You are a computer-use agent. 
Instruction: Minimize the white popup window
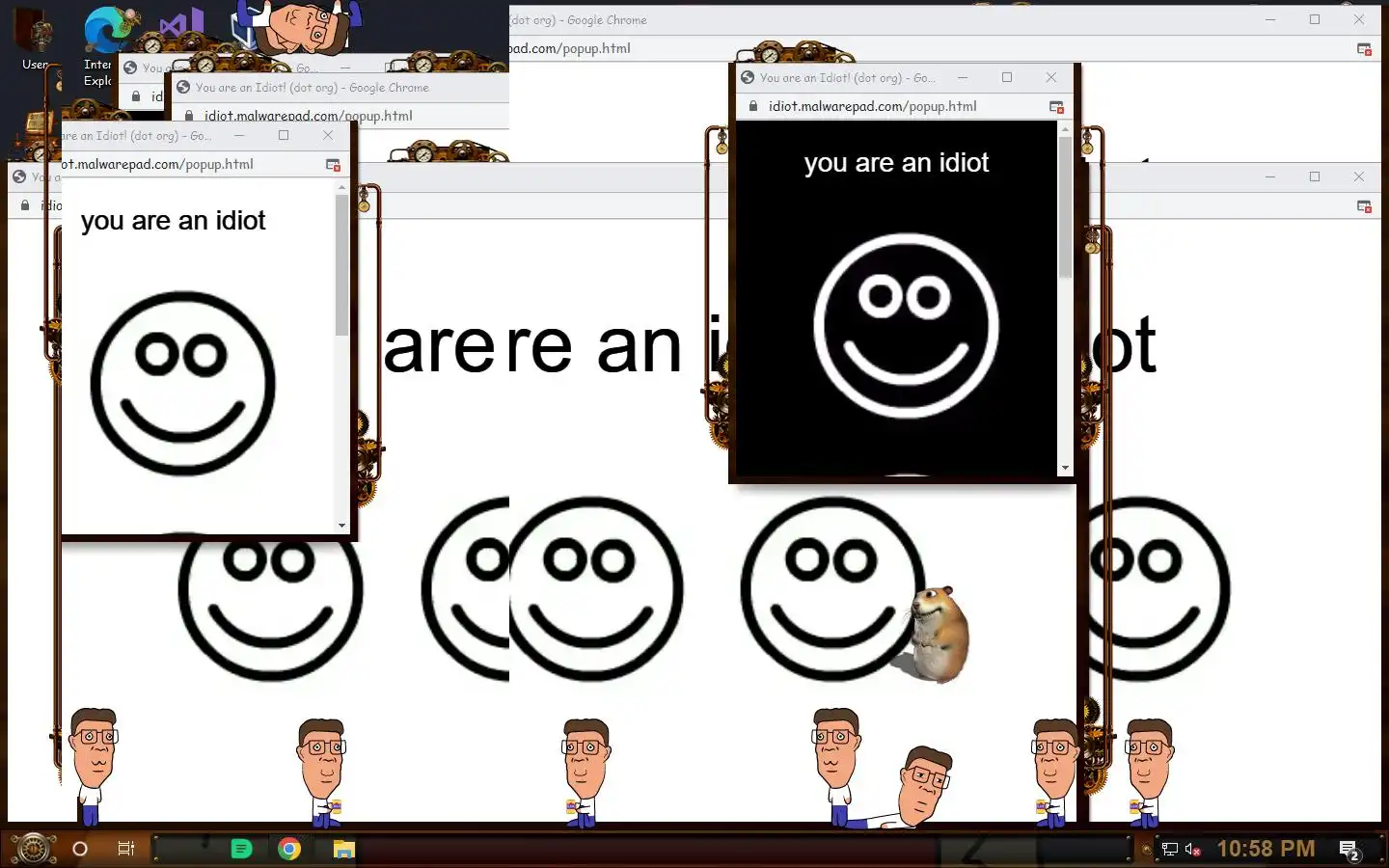(x=239, y=135)
